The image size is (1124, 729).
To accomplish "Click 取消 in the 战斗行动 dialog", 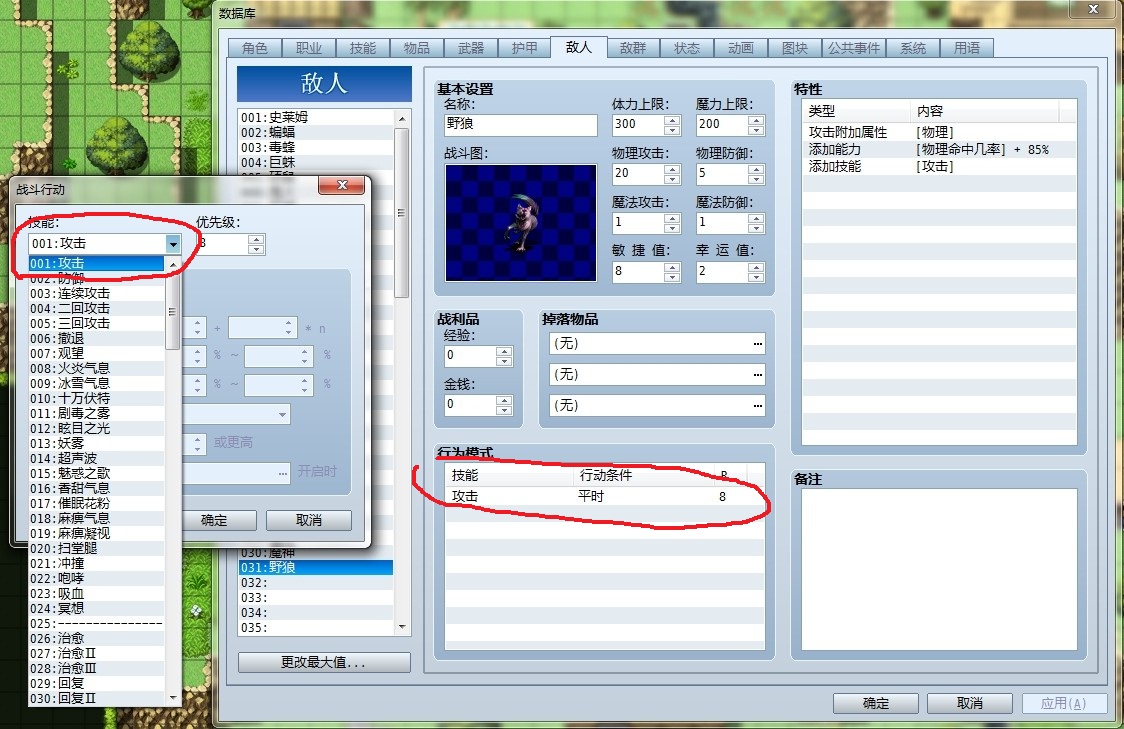I will 309,520.
